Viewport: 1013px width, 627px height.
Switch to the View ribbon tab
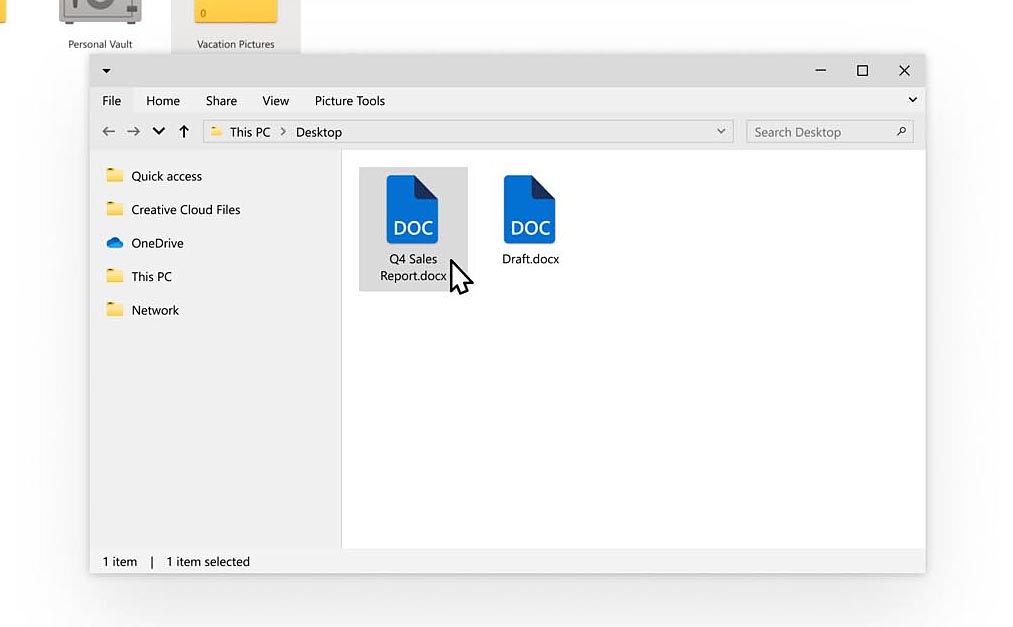pos(275,100)
